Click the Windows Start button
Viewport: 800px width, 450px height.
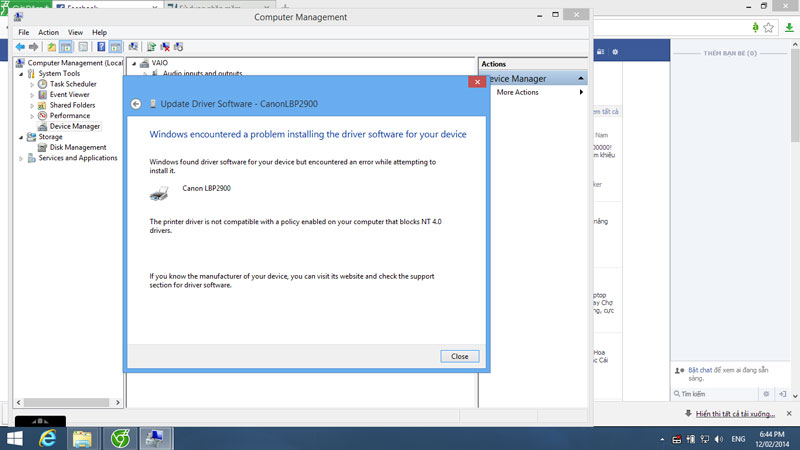[x=15, y=438]
